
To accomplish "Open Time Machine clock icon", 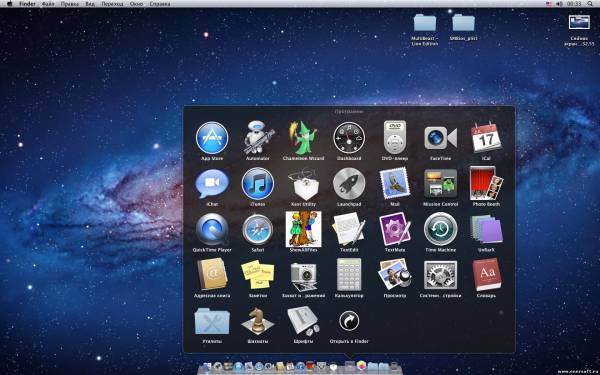I will [x=440, y=229].
